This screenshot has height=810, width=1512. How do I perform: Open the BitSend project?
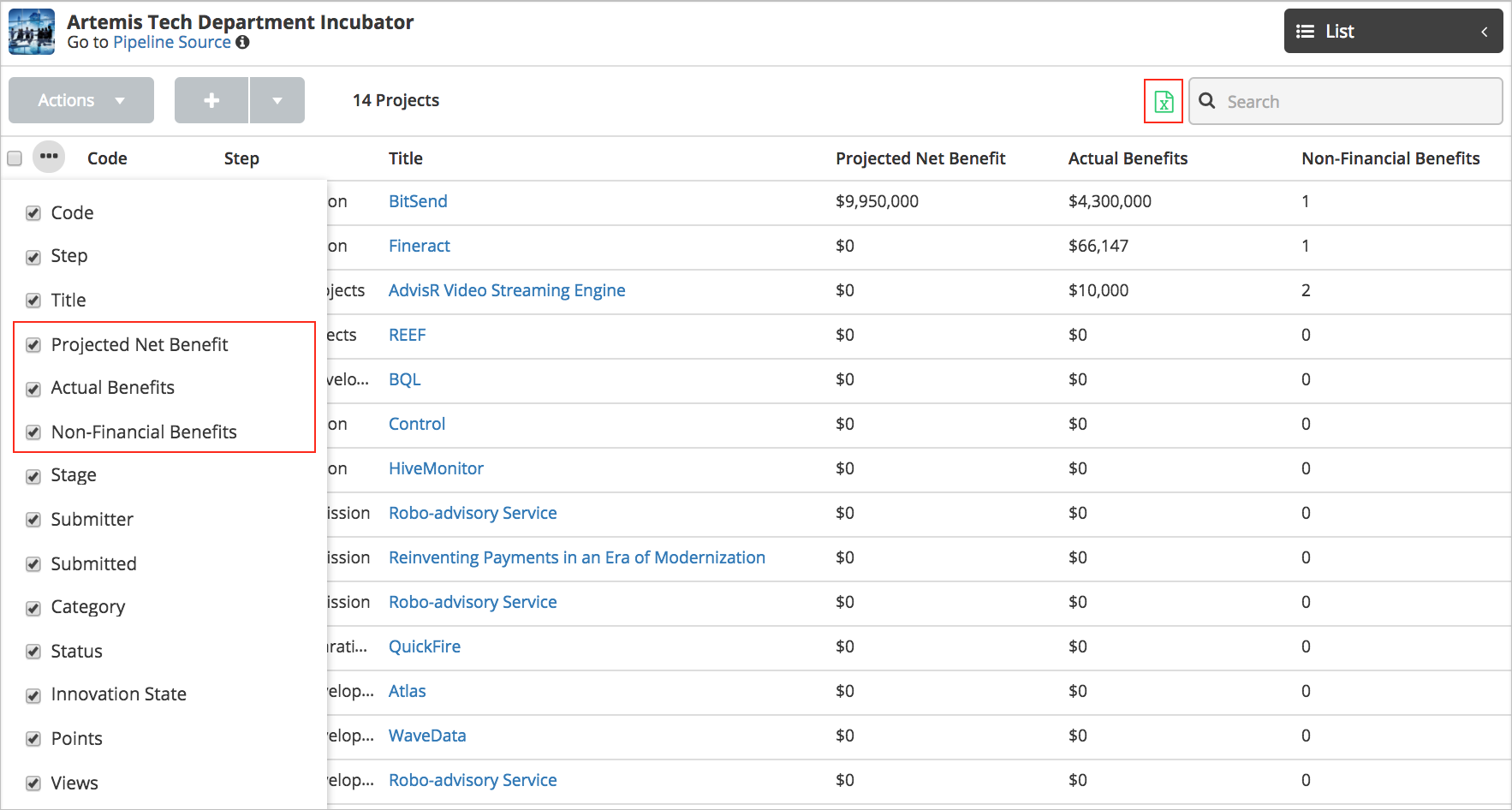coord(418,201)
